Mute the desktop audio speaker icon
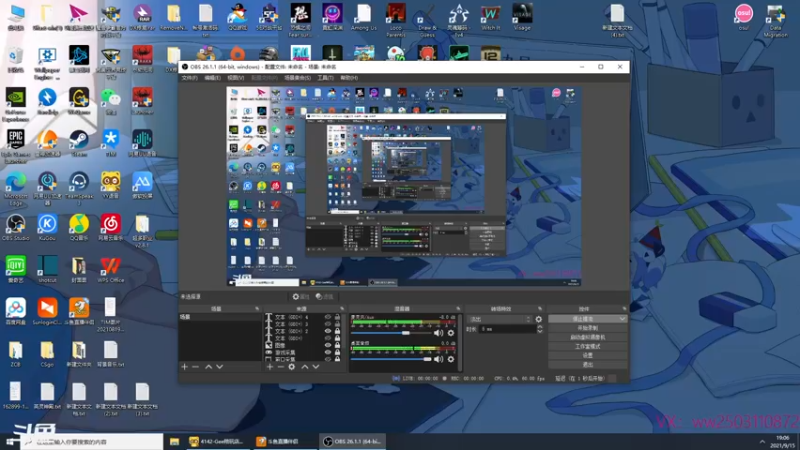The image size is (800, 450). coord(438,359)
